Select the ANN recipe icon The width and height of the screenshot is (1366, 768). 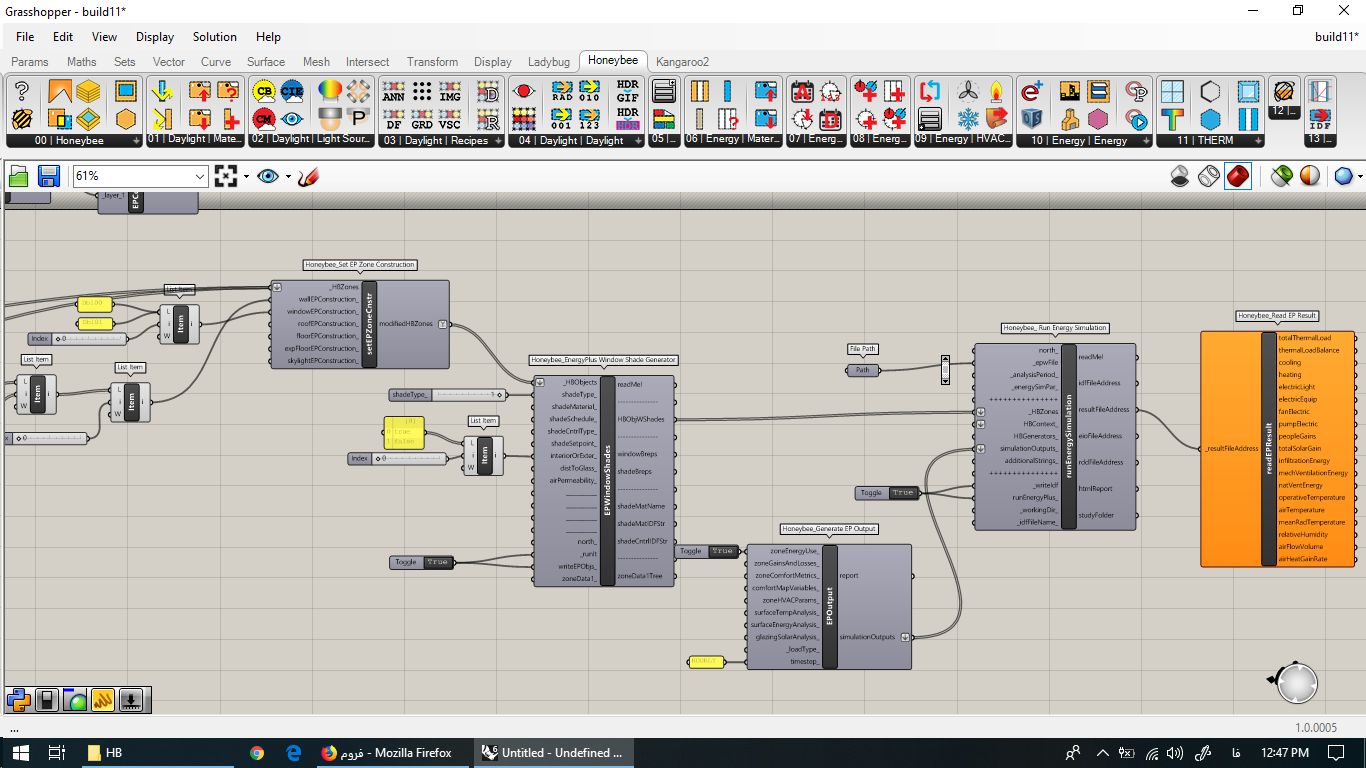(x=393, y=92)
